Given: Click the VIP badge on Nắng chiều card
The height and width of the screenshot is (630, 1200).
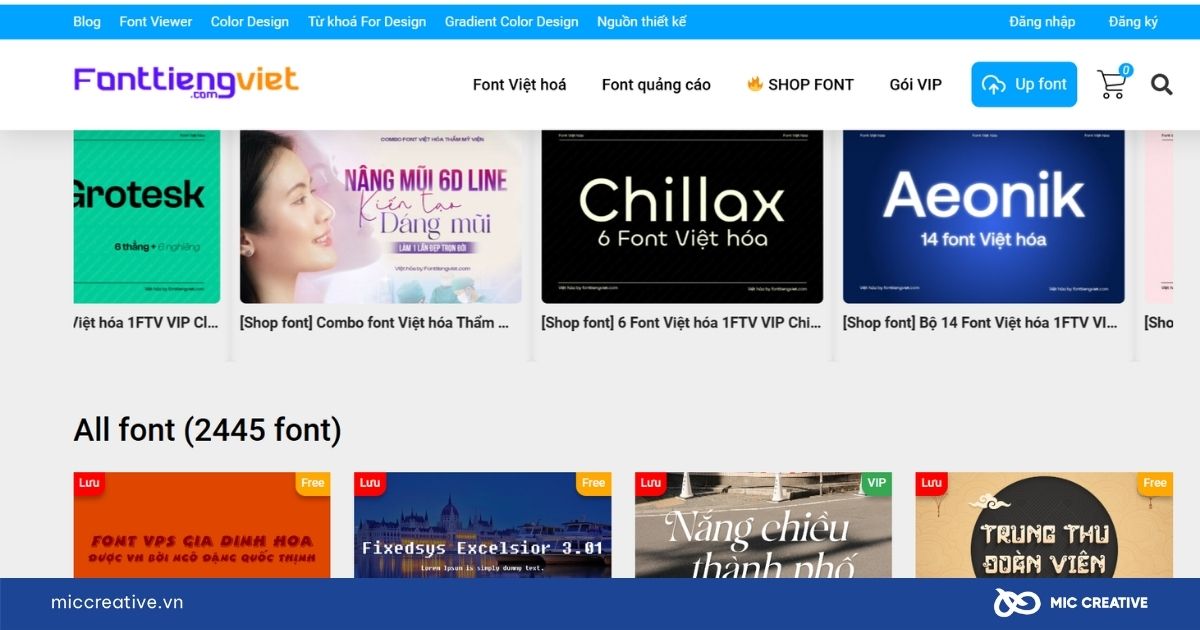Looking at the screenshot, I should point(876,483).
